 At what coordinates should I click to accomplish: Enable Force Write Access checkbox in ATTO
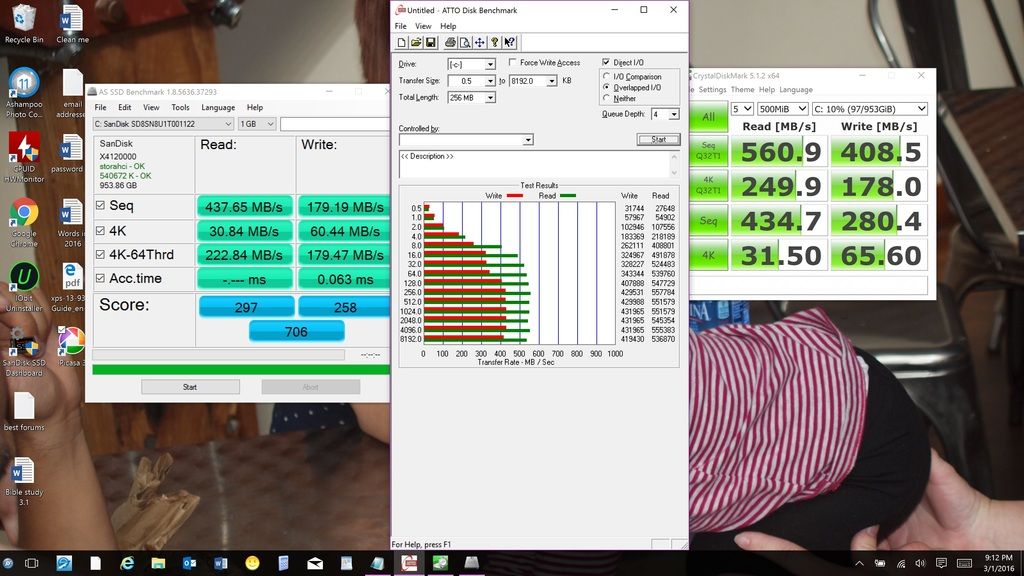pyautogui.click(x=513, y=62)
